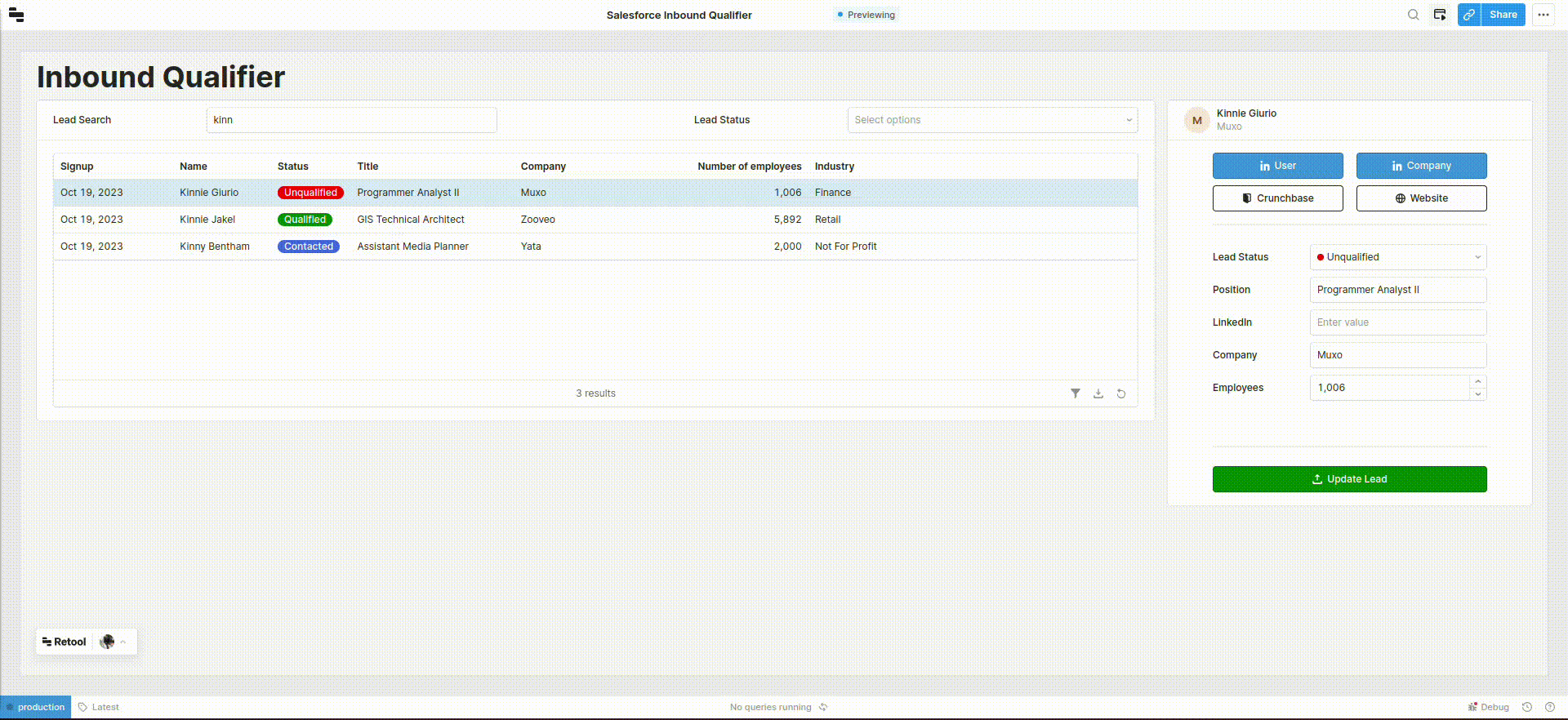Refresh the leads table
1568x720 pixels.
1121,393
